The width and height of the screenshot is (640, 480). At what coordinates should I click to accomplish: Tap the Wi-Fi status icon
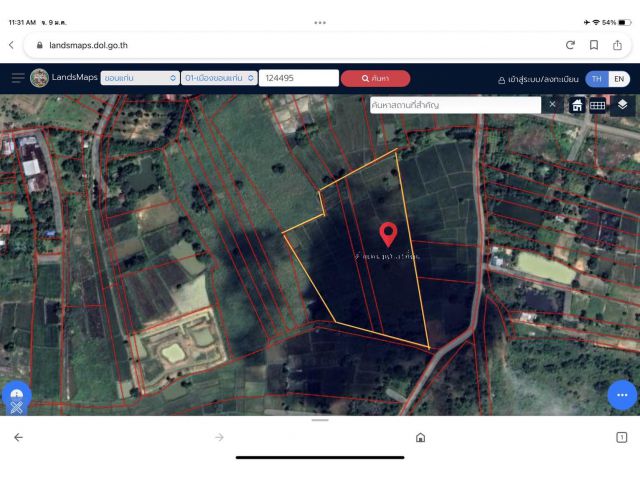tap(596, 22)
